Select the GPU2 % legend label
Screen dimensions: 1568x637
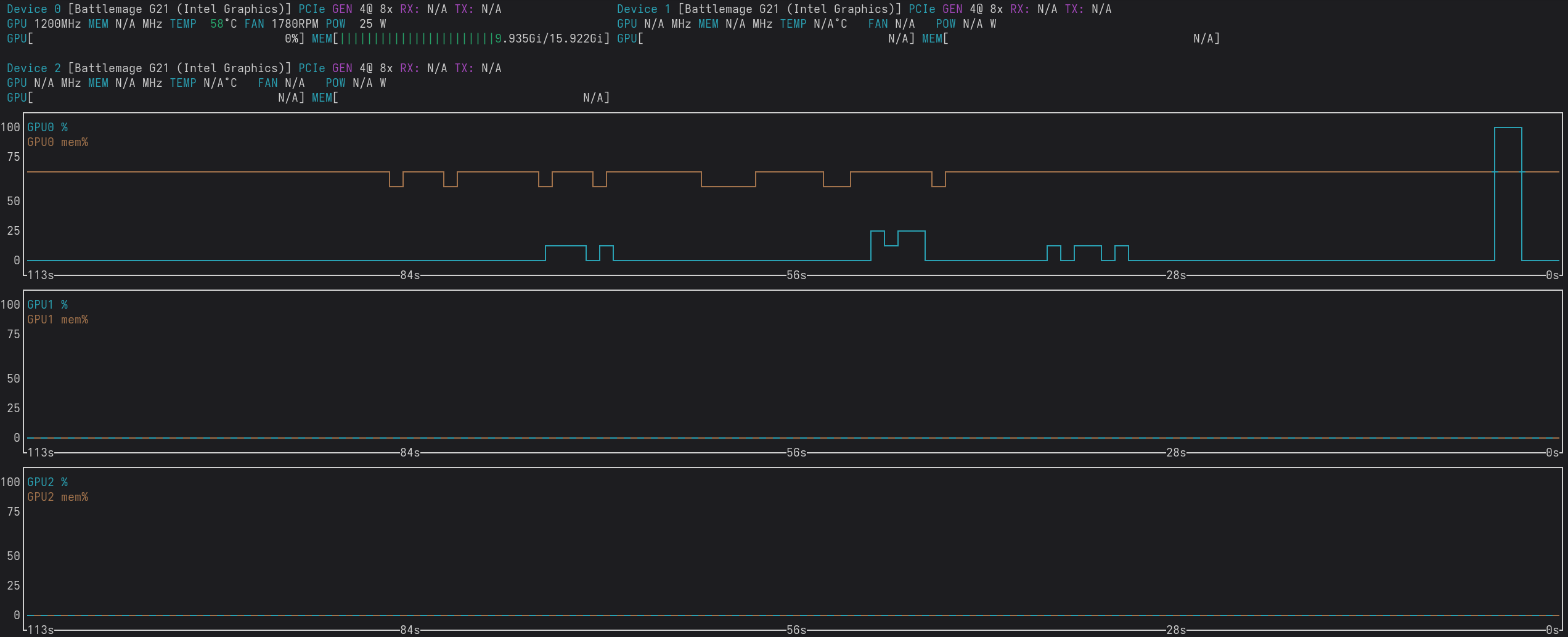tap(47, 482)
